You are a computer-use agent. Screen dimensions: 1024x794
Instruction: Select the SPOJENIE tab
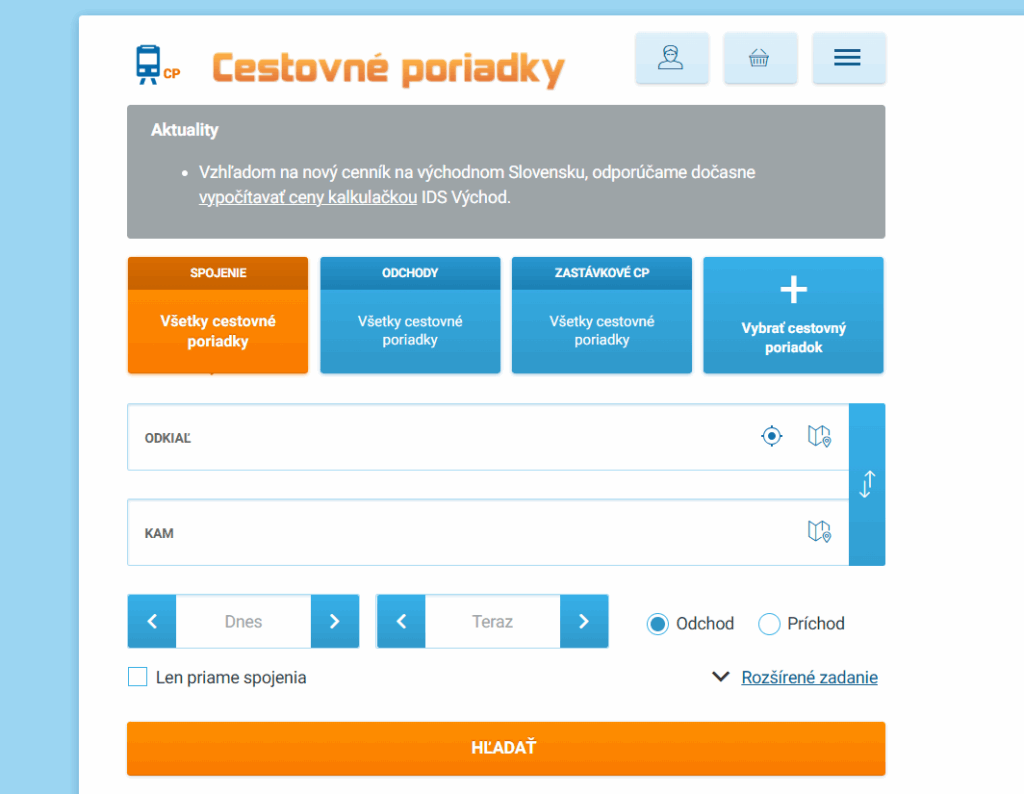pyautogui.click(x=217, y=315)
